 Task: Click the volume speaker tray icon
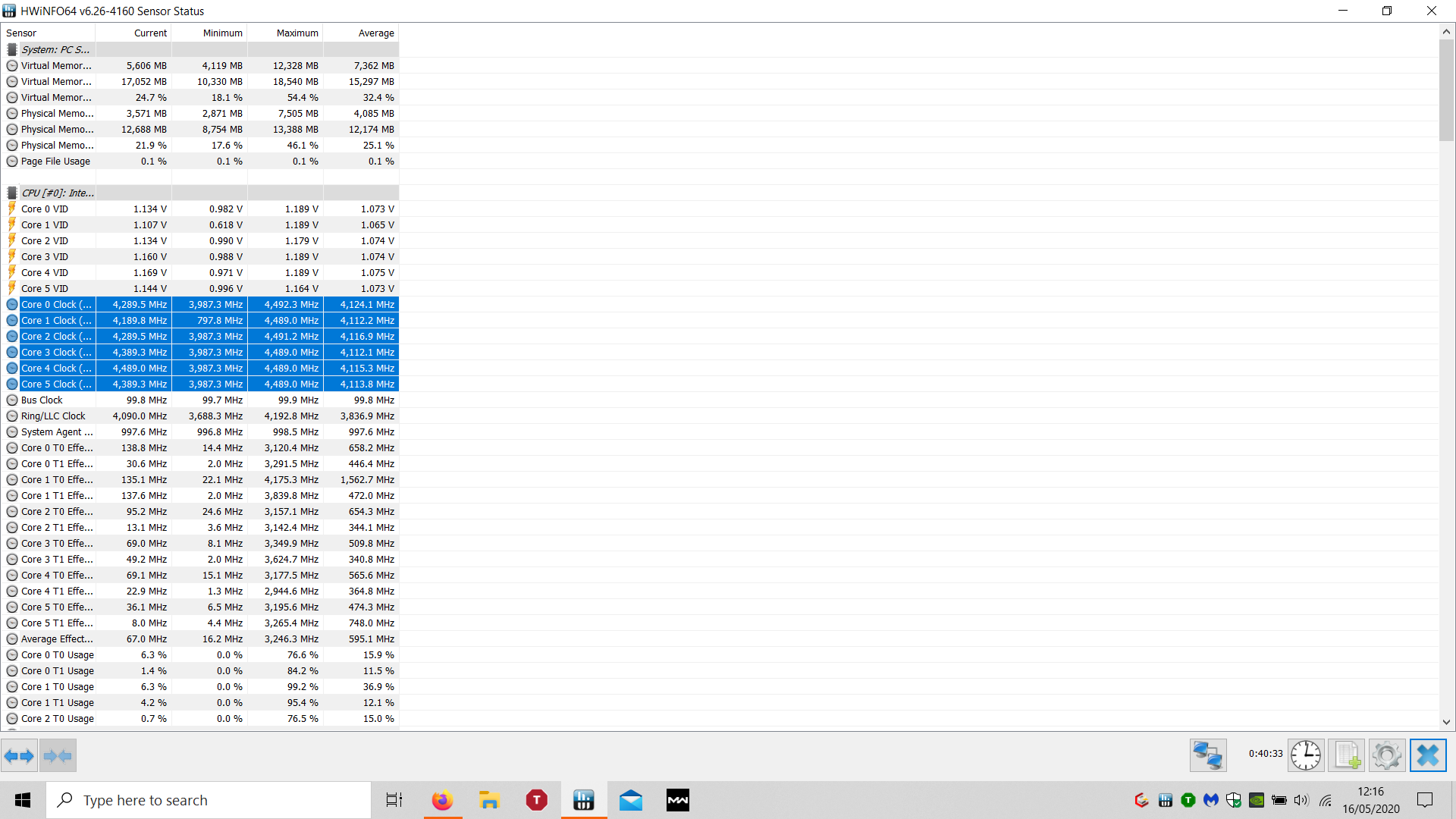[x=1301, y=800]
